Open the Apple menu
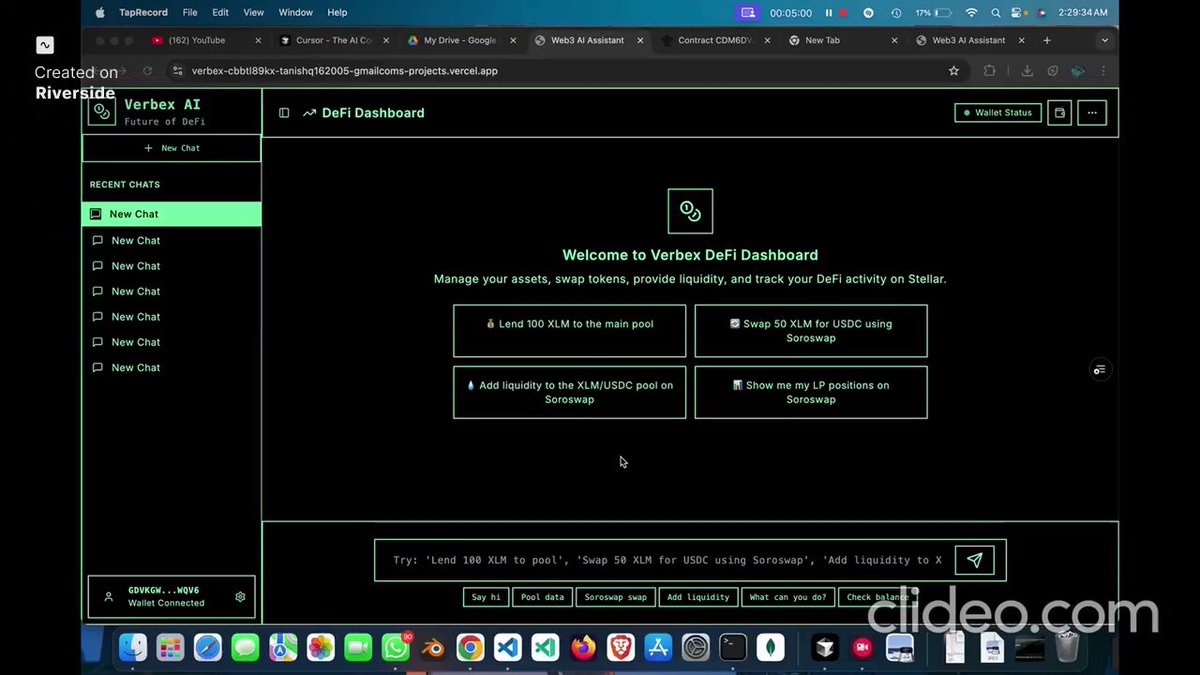Image resolution: width=1200 pixels, height=675 pixels. (x=99, y=12)
